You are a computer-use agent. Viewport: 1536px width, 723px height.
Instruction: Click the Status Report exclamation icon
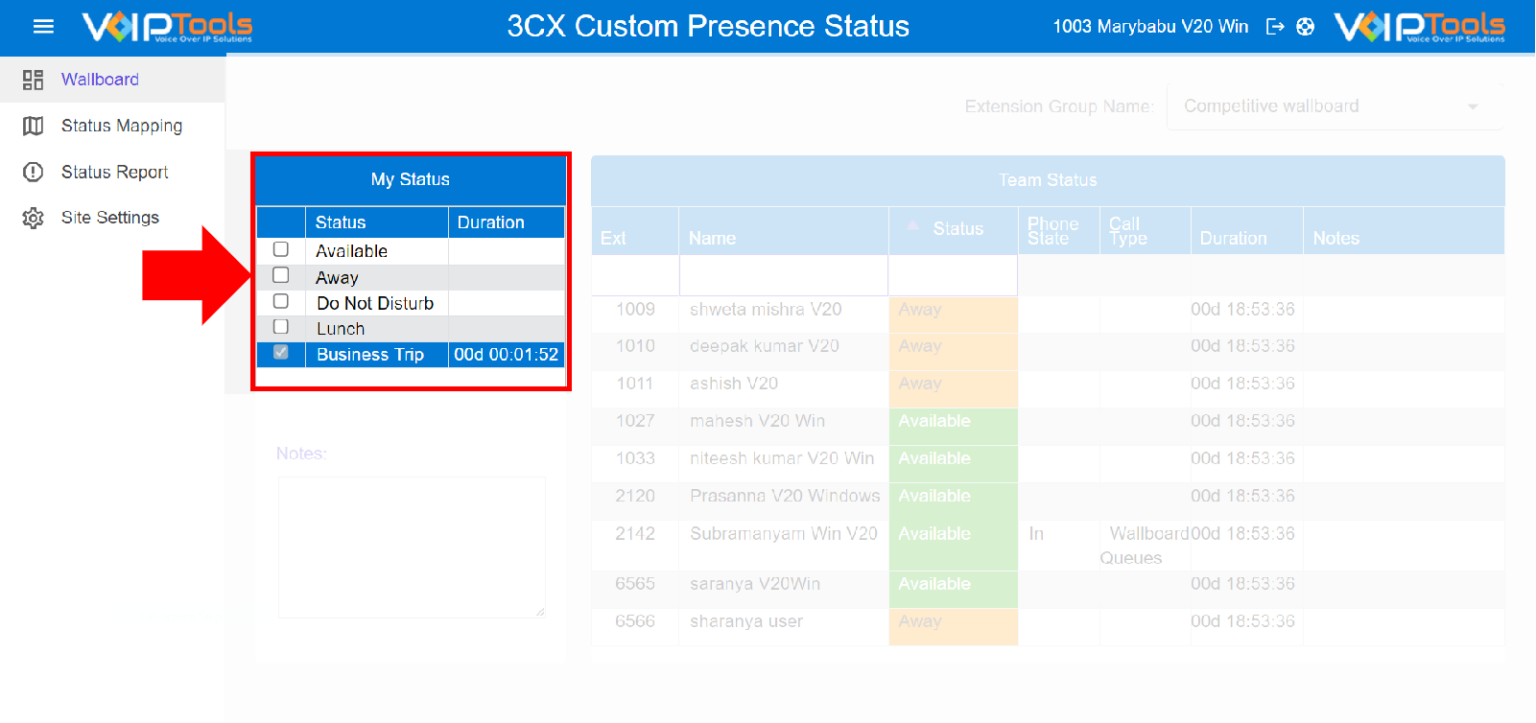[33, 171]
